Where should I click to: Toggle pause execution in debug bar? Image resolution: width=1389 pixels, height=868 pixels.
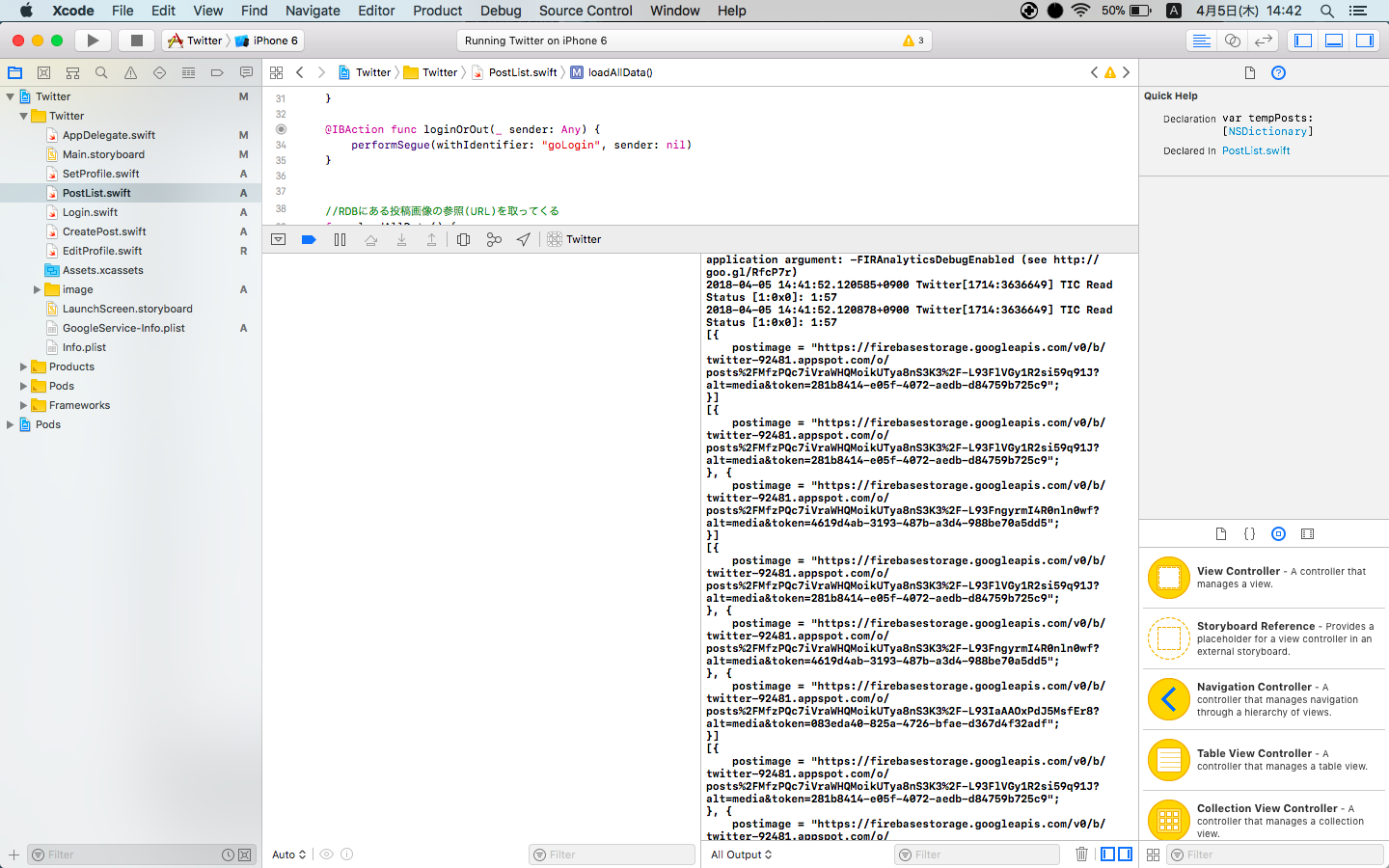340,239
